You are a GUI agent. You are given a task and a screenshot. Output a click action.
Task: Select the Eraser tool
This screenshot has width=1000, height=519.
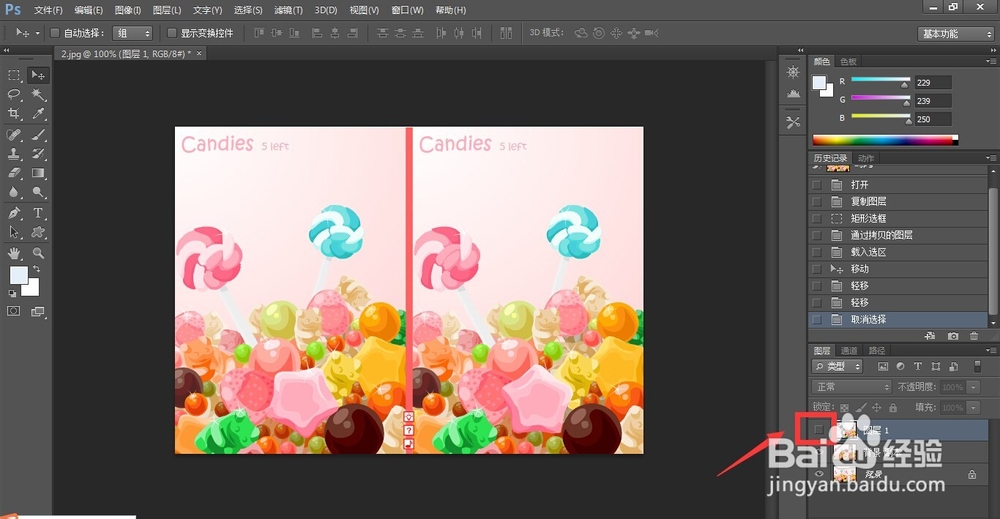14,173
